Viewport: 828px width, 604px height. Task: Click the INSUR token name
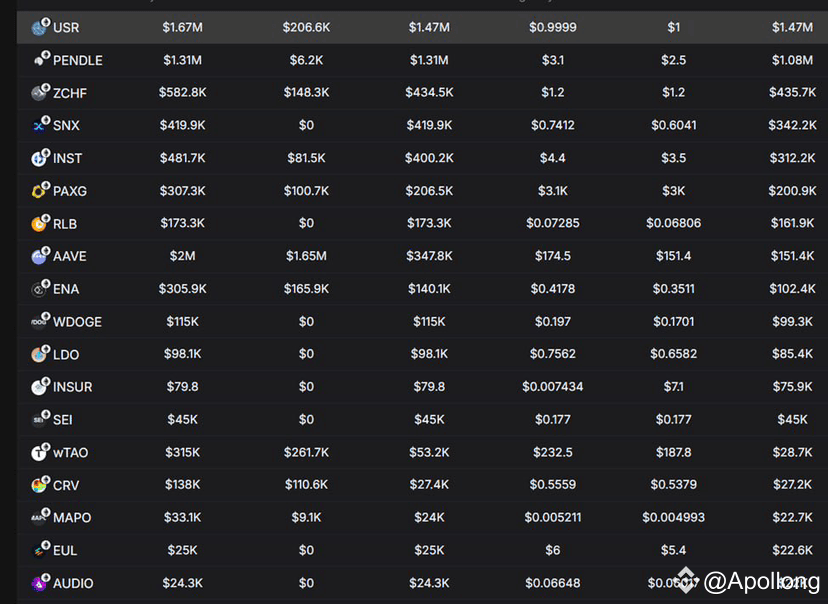pos(72,387)
